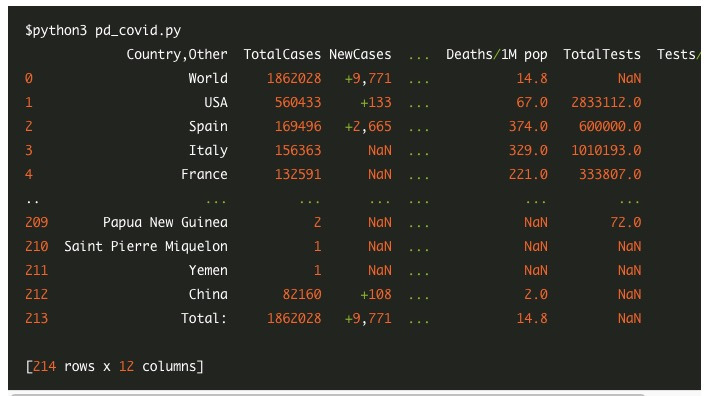Click the TotalCases value 132591
708x396 pixels.
pos(298,174)
